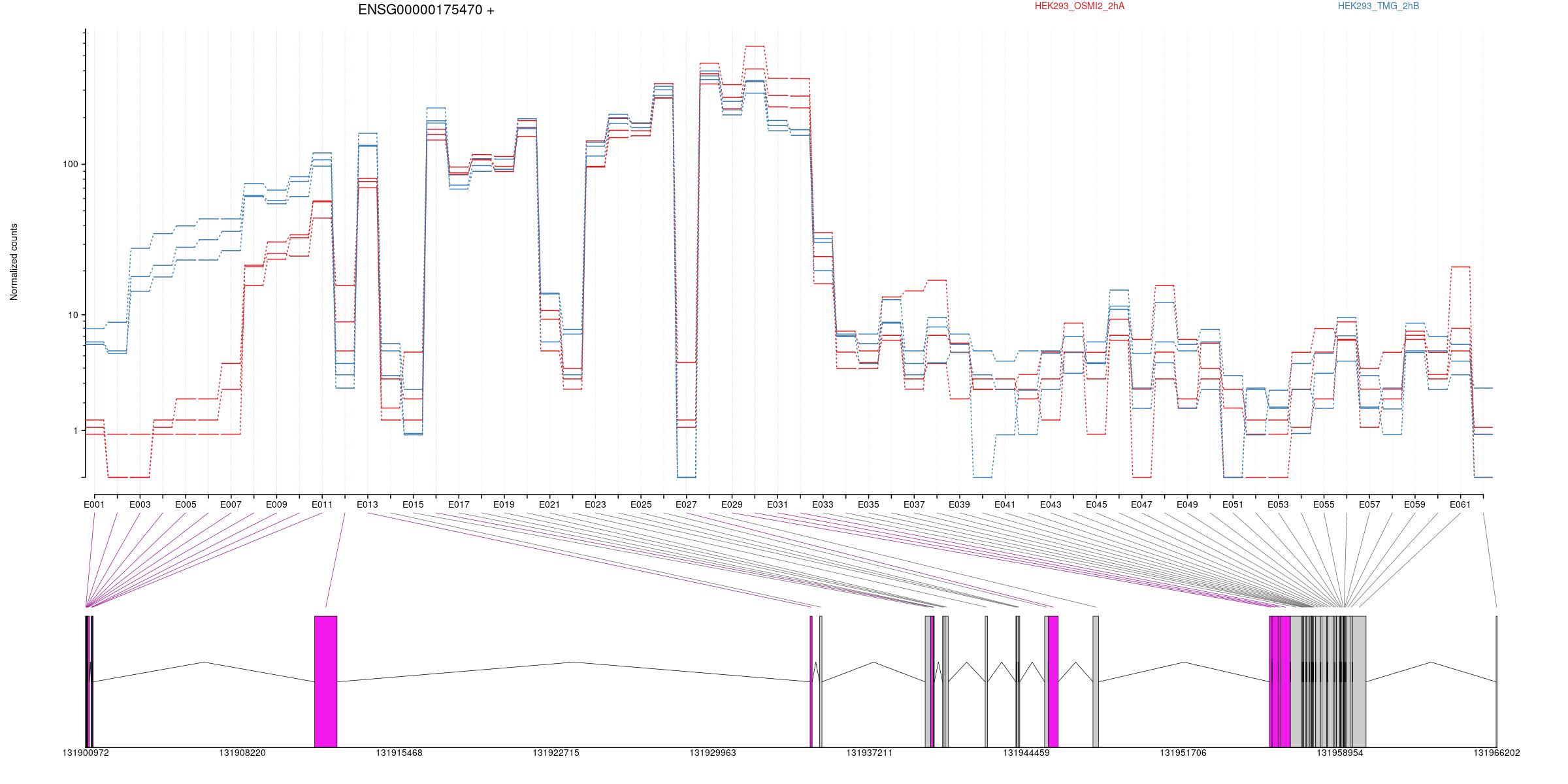Click exon bin label E011
Viewport: 1568px width, 784px height.
(x=322, y=504)
